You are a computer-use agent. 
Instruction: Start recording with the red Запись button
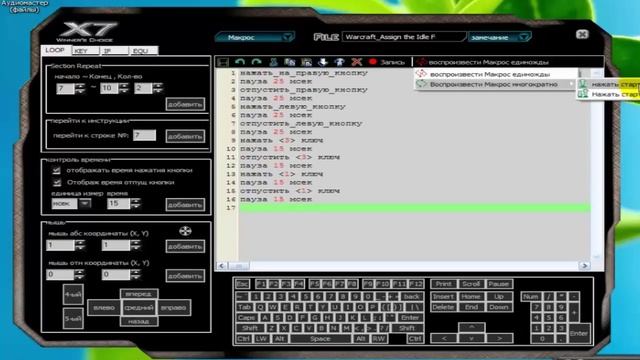(386, 62)
